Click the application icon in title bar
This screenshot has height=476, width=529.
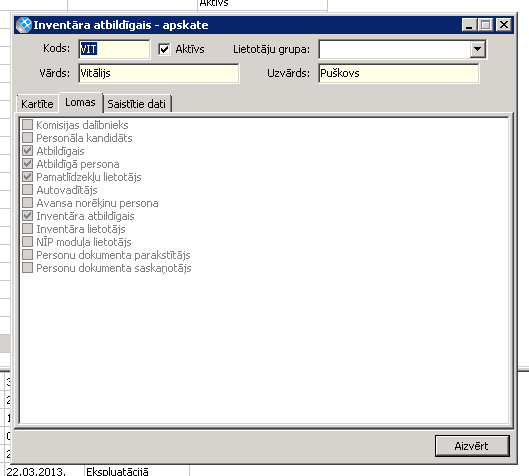tap(24, 25)
